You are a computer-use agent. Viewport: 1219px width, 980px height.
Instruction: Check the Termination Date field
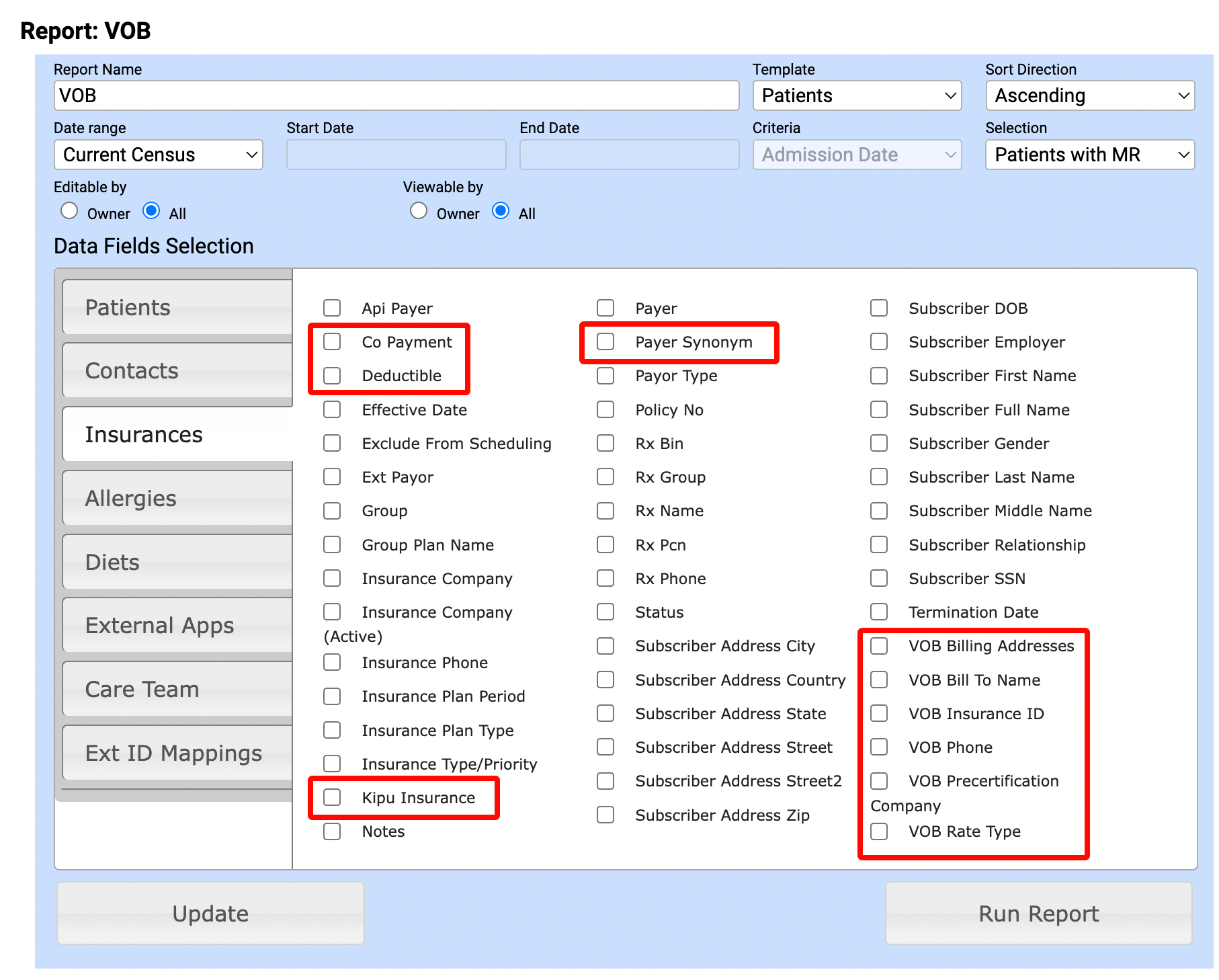tap(879, 612)
